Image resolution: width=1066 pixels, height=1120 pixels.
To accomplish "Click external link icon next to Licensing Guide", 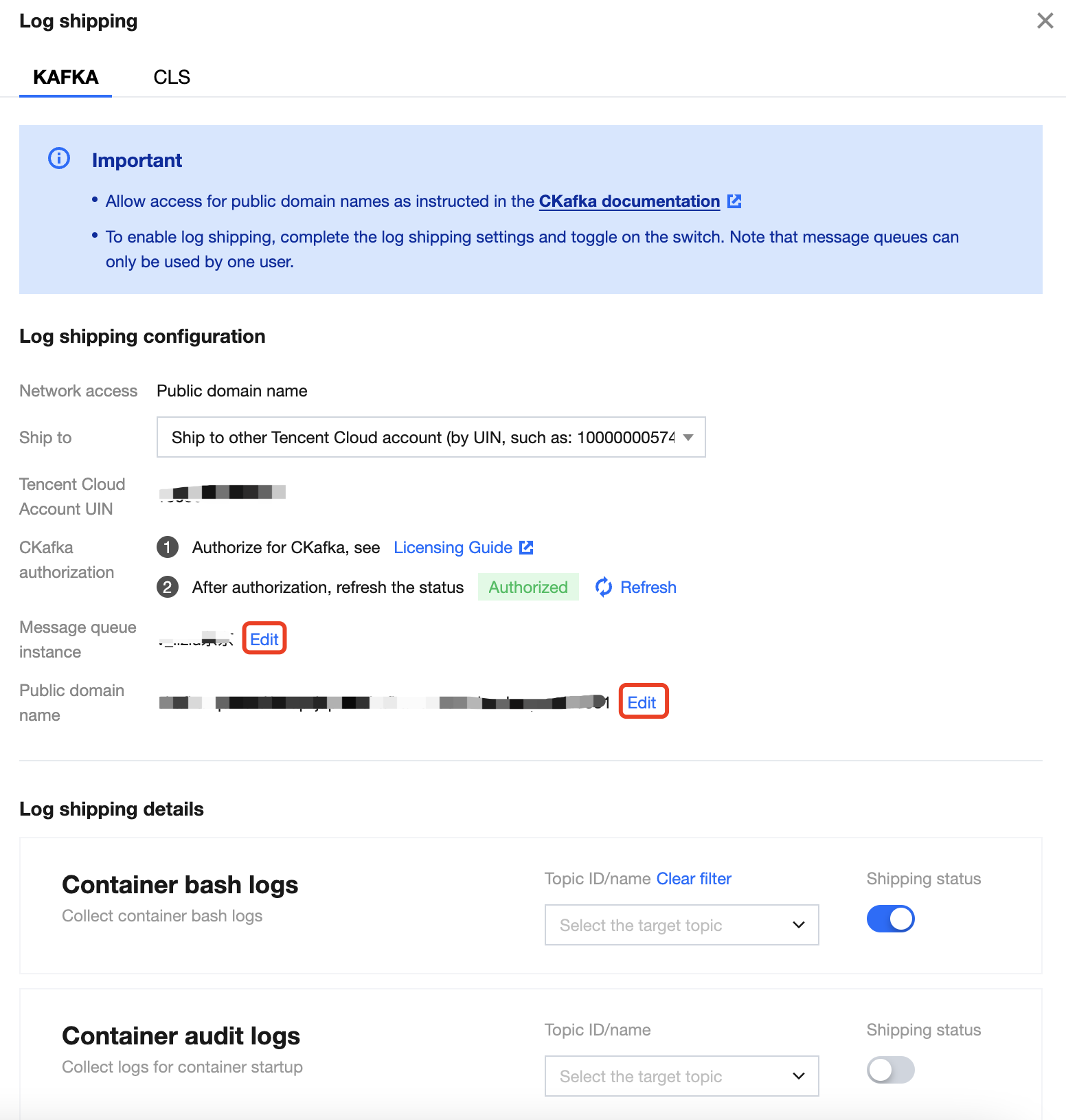I will point(526,548).
